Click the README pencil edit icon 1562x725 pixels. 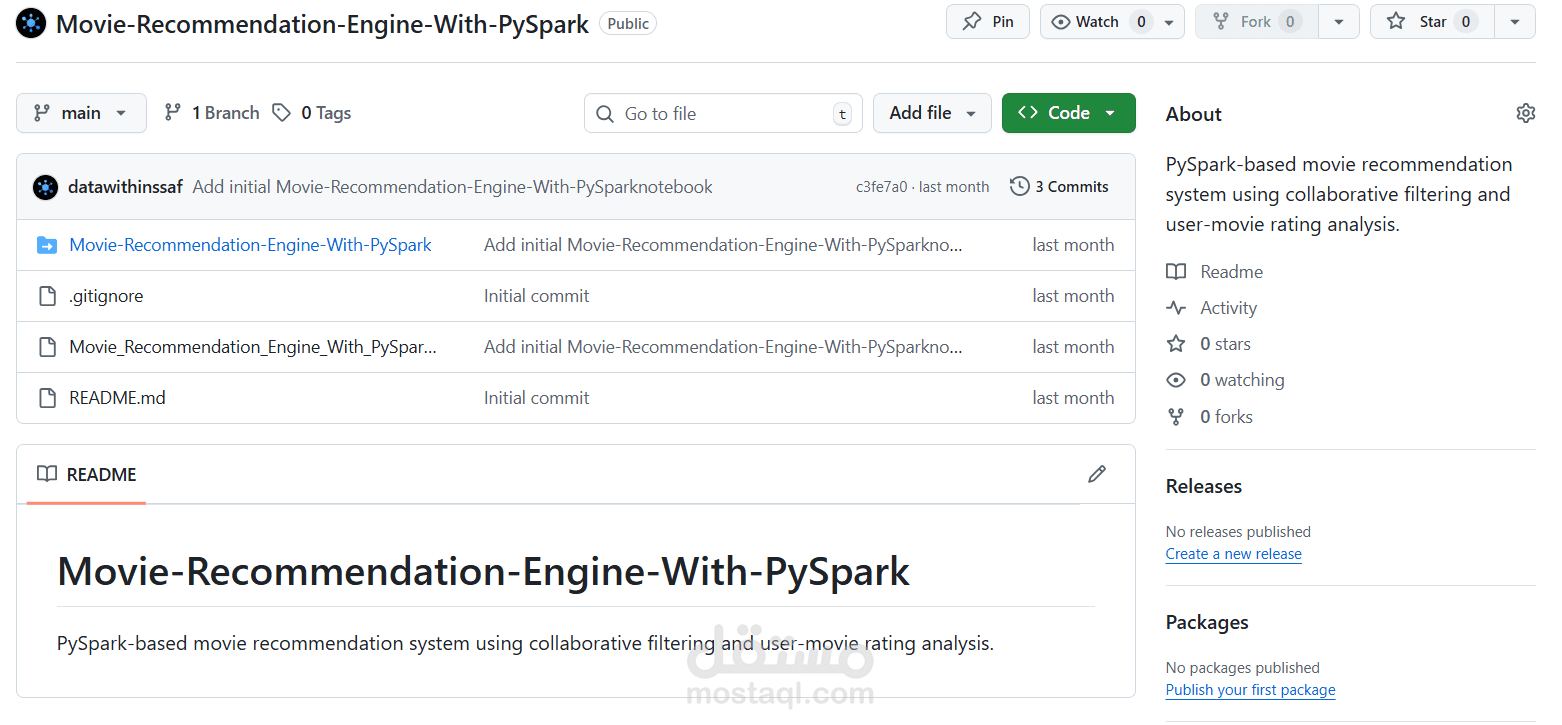pyautogui.click(x=1097, y=474)
